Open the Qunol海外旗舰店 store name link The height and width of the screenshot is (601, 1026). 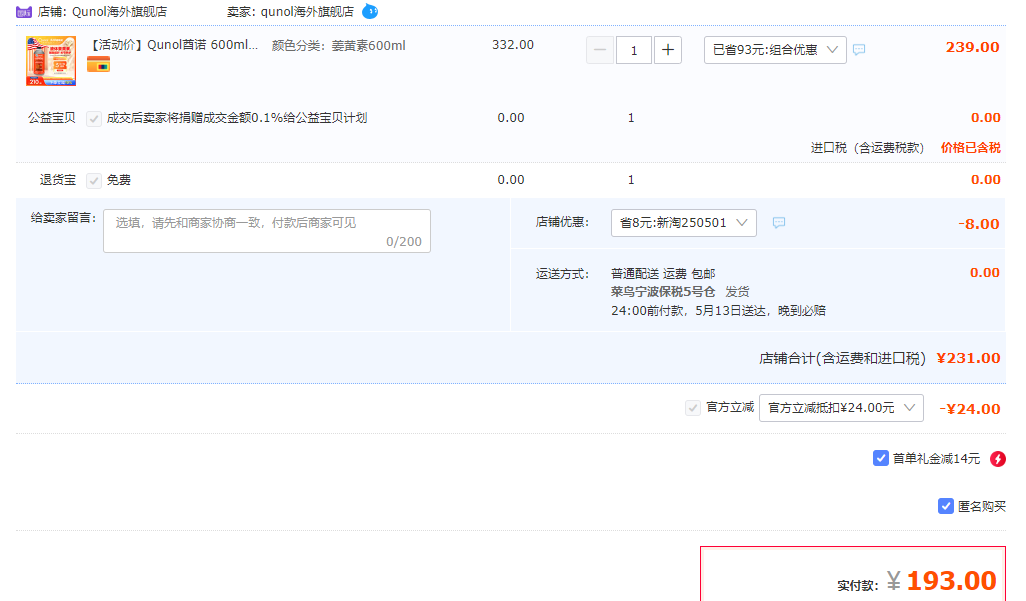[119, 12]
